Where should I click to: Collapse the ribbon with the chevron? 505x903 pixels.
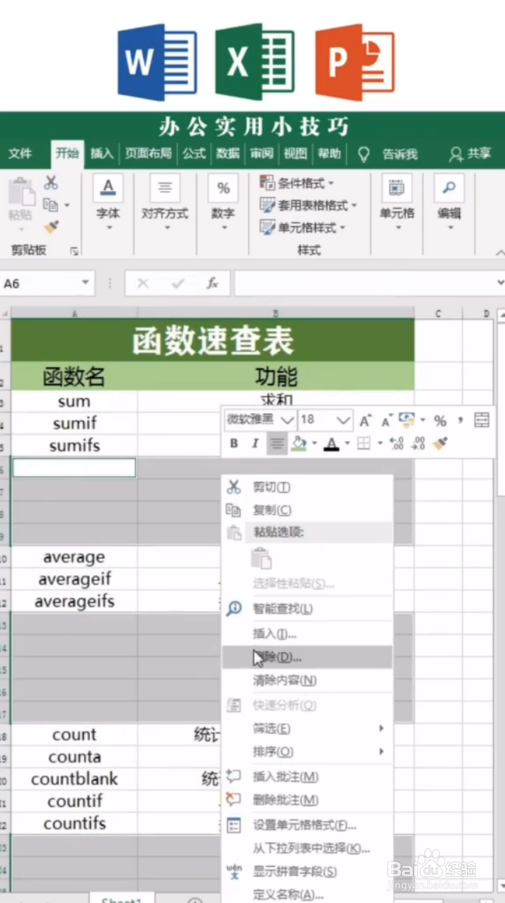click(x=500, y=253)
